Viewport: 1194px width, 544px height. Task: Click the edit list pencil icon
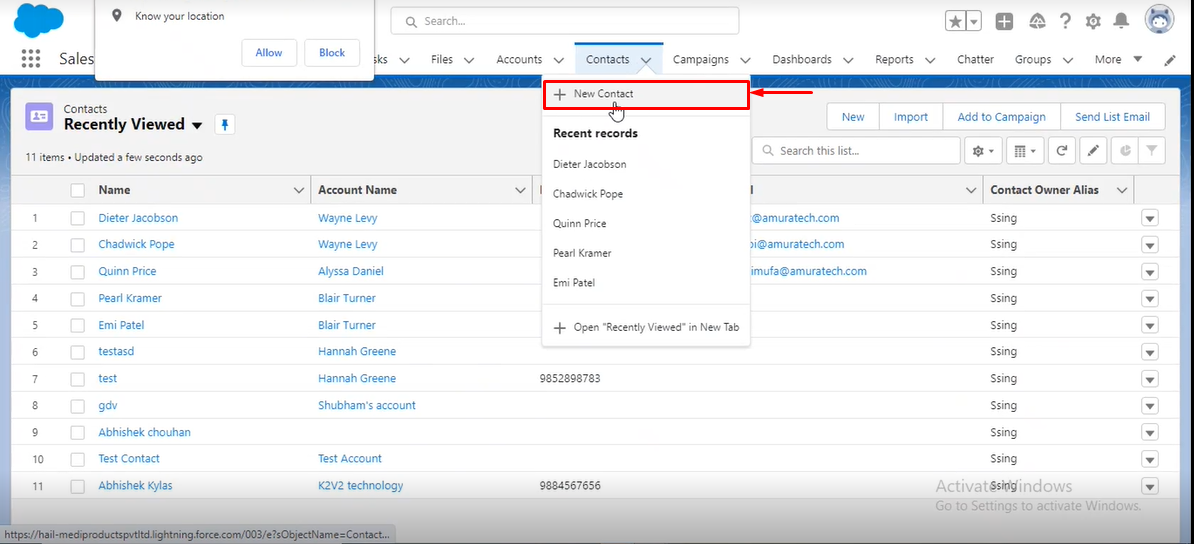1093,151
